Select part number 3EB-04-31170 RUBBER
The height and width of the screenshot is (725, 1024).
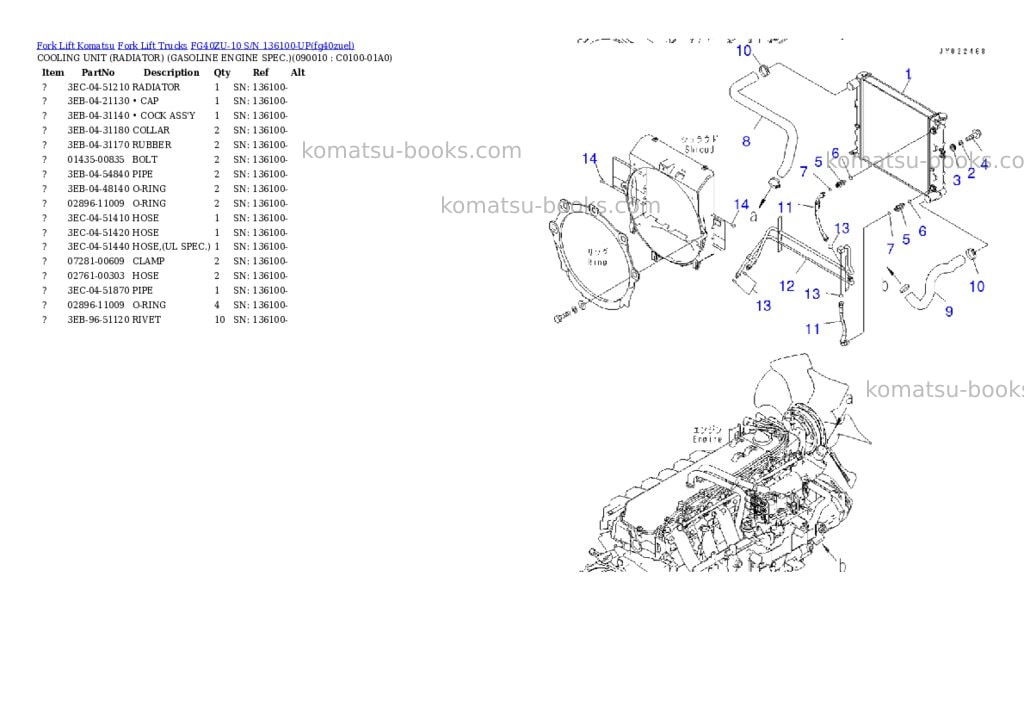tap(120, 145)
